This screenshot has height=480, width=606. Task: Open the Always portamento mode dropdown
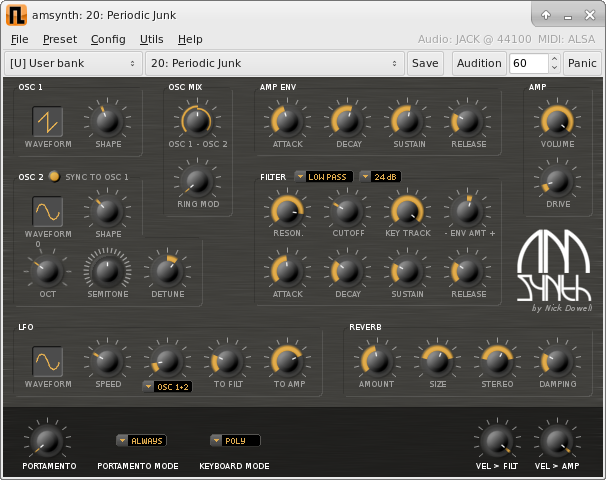coord(141,441)
